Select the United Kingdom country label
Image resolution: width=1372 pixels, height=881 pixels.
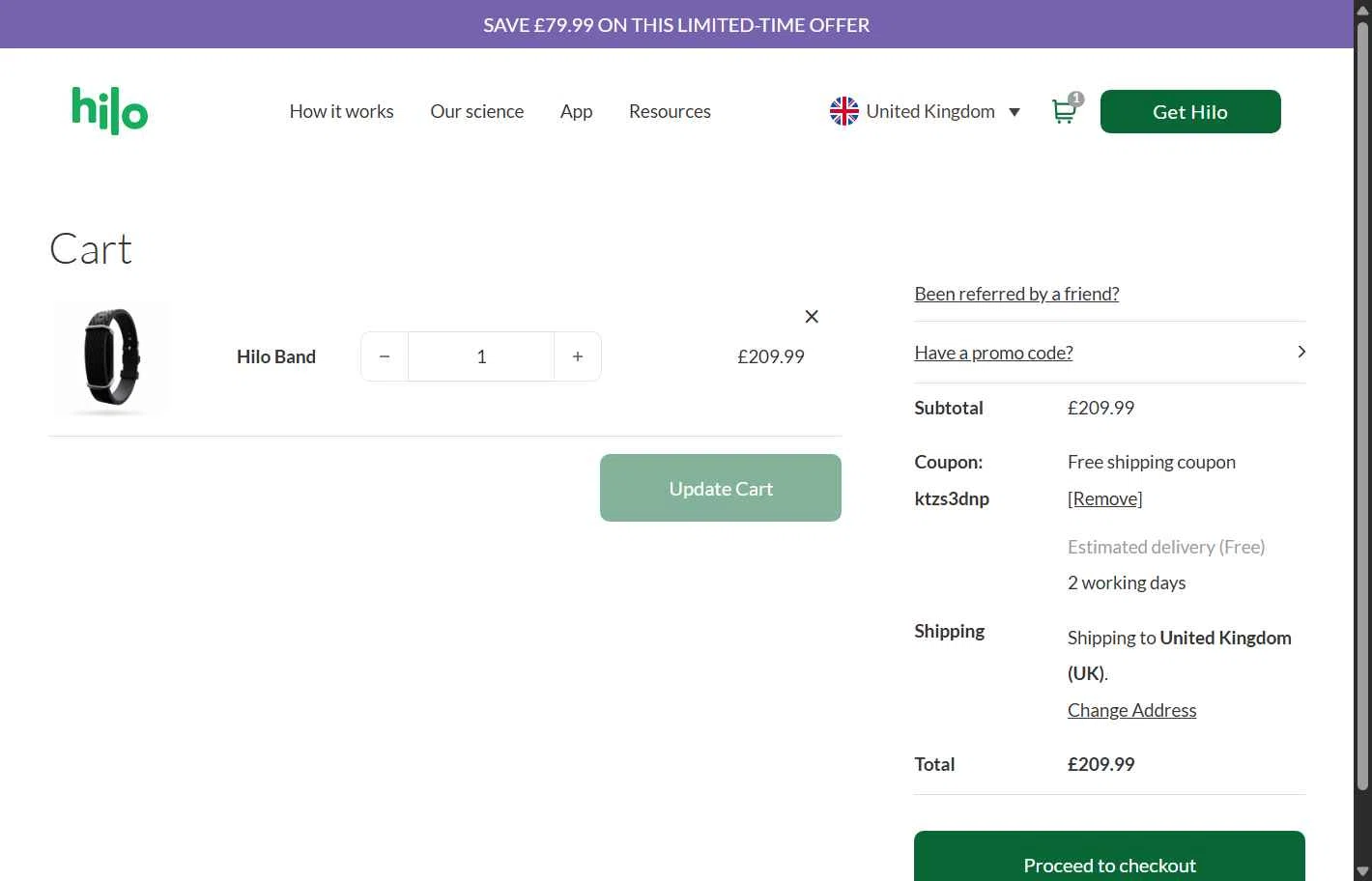click(x=930, y=111)
